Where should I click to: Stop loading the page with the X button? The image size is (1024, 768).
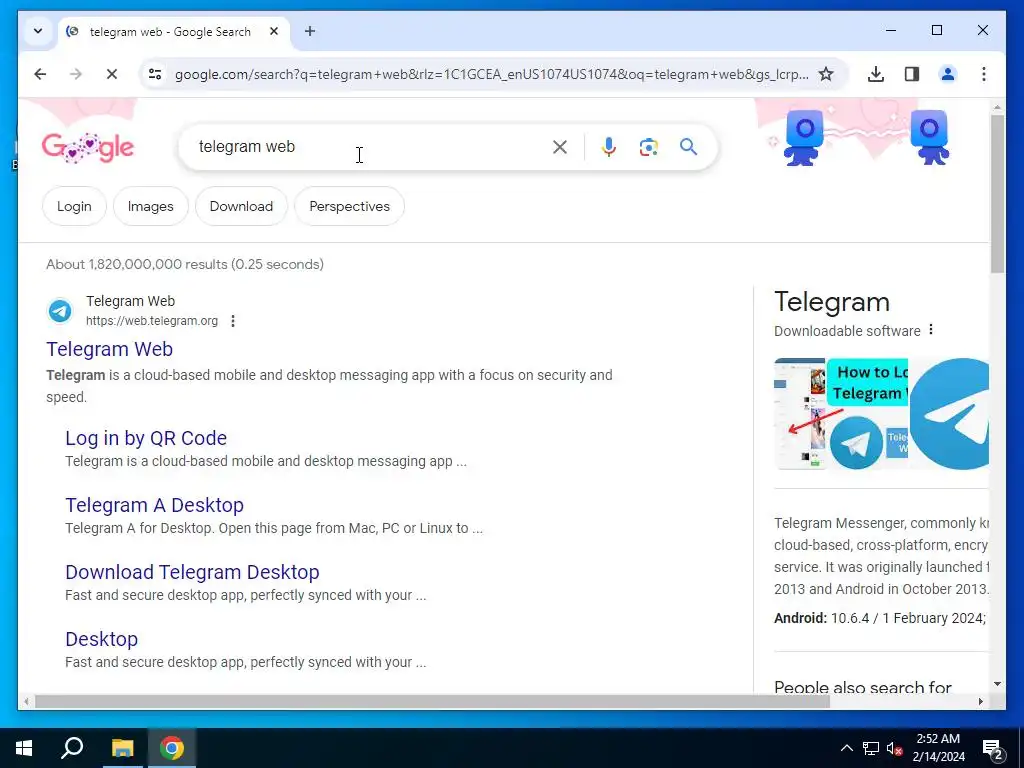click(112, 74)
